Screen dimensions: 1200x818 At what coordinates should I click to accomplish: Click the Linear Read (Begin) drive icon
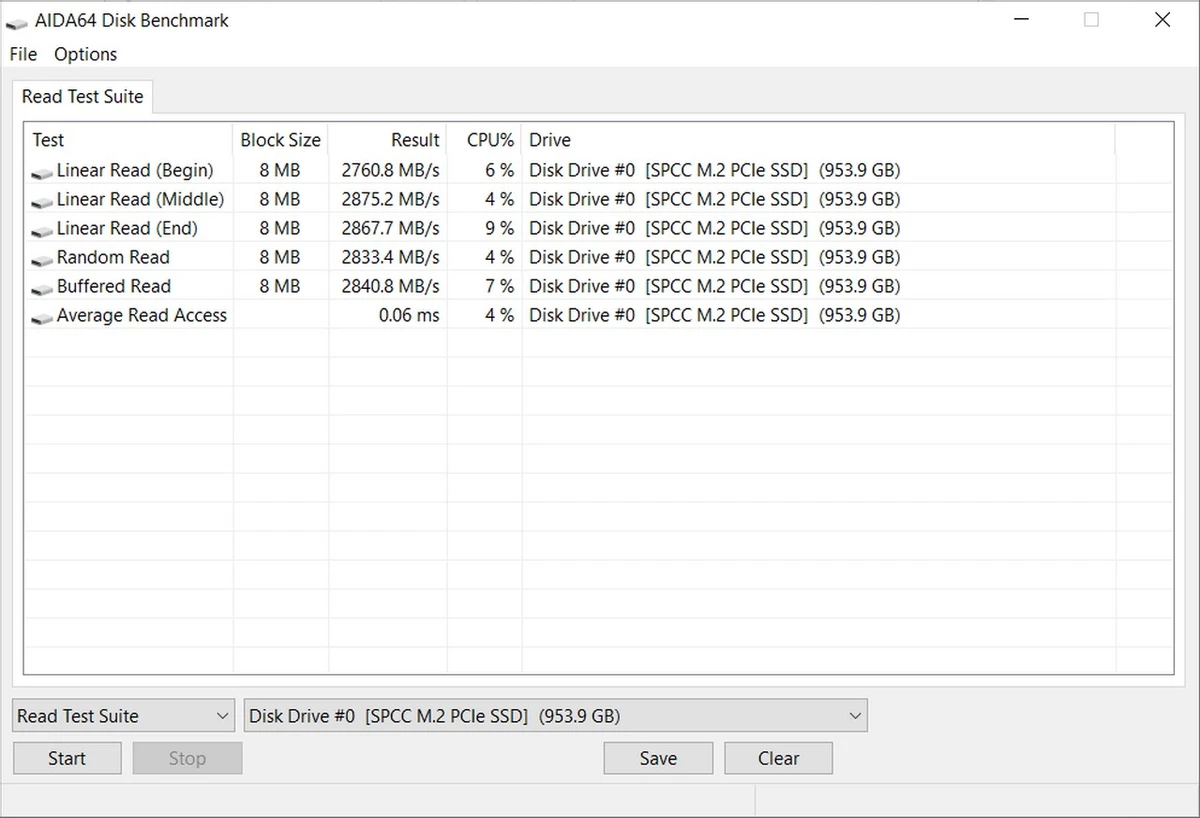pyautogui.click(x=42, y=172)
